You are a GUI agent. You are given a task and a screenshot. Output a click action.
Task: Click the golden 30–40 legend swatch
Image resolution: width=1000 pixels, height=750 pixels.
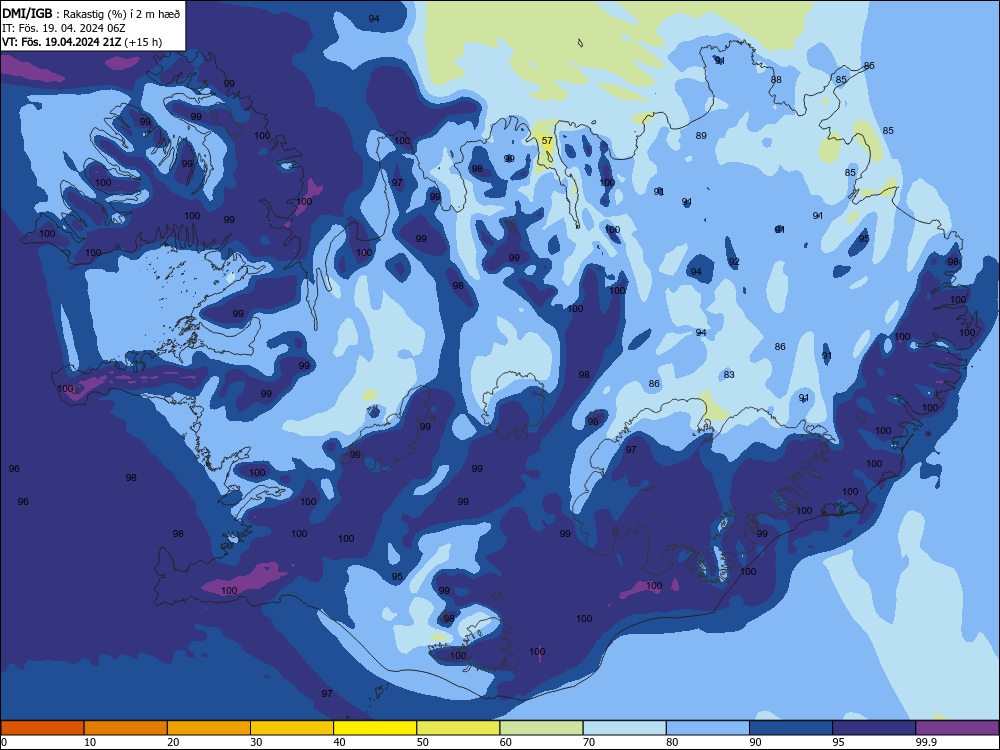292,728
